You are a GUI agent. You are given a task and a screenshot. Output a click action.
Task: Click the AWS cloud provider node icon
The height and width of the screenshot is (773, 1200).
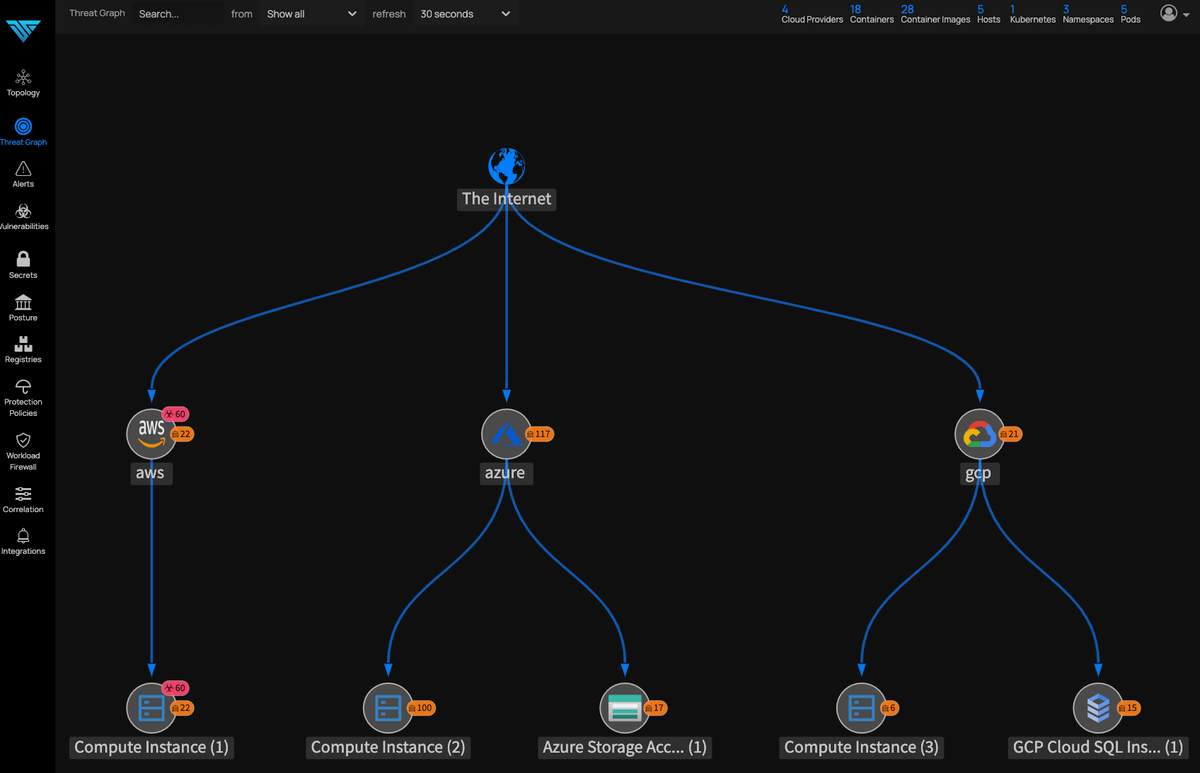pyautogui.click(x=150, y=433)
